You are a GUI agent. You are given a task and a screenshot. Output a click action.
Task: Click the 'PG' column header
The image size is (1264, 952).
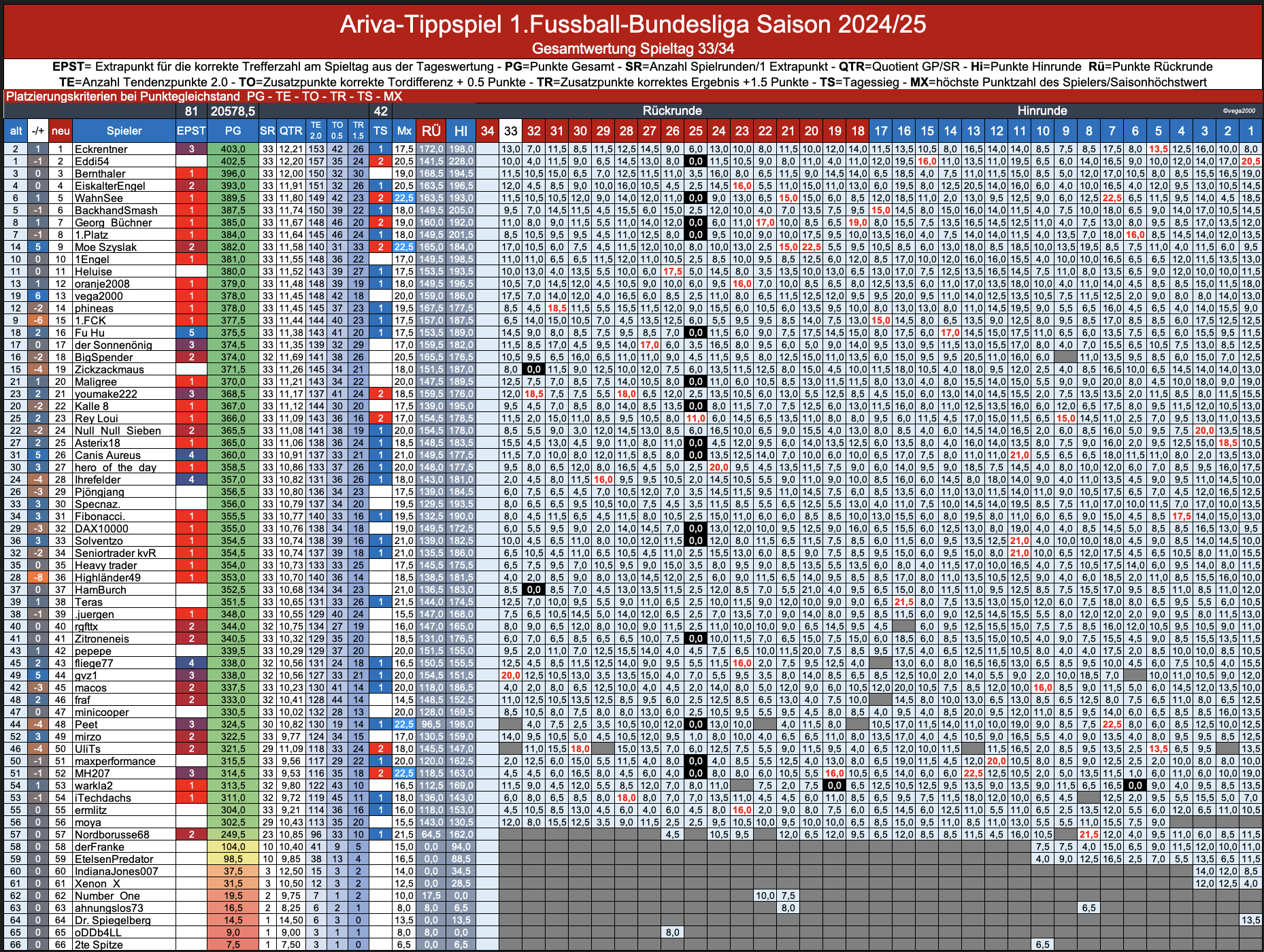click(x=233, y=131)
